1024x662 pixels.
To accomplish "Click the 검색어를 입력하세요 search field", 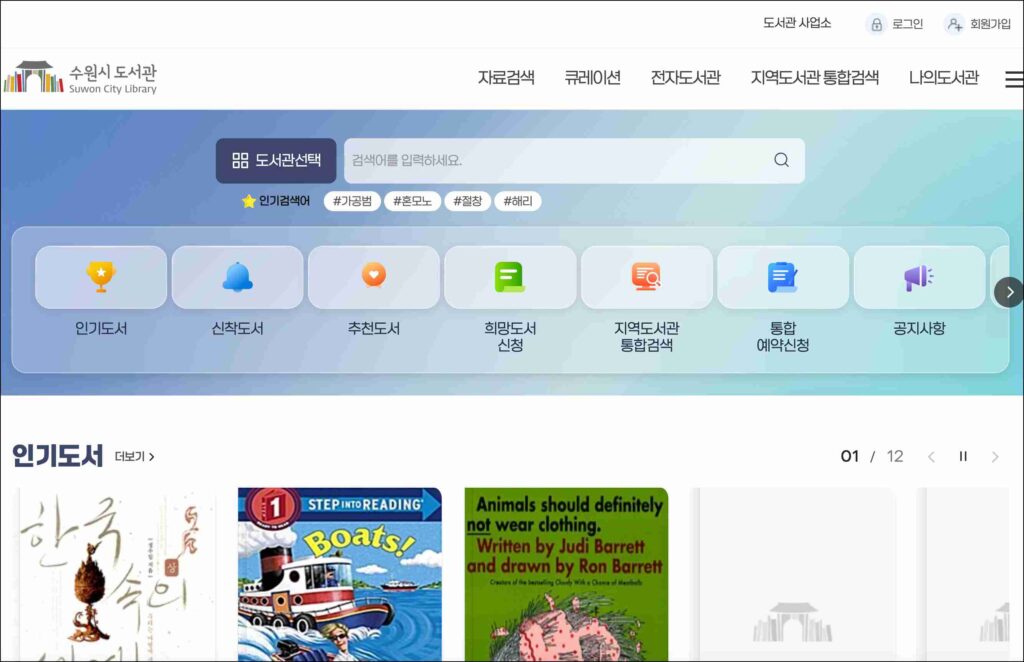I will [x=555, y=160].
